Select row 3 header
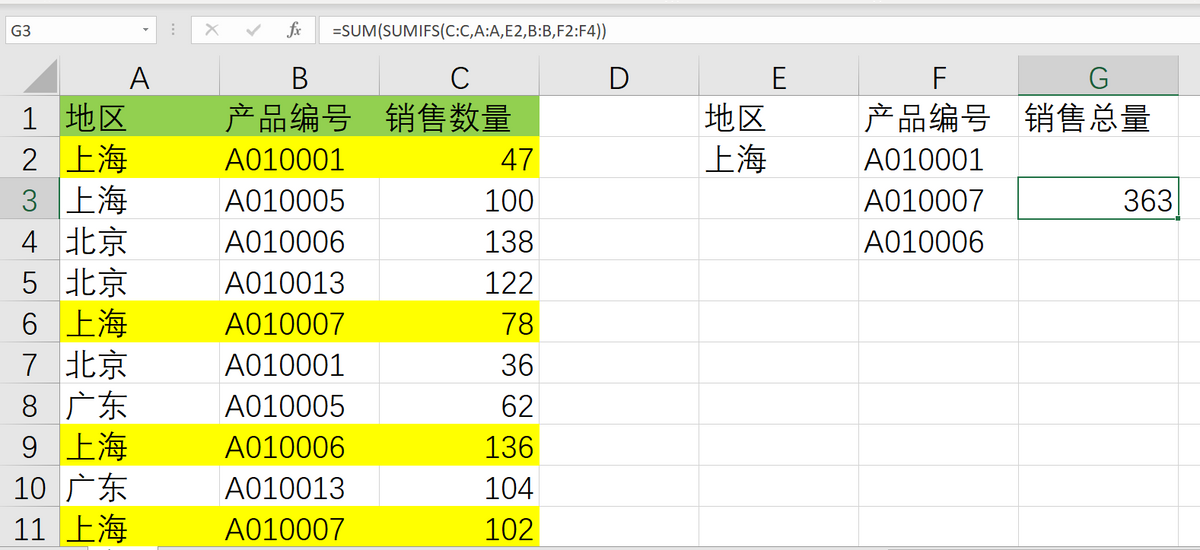1200x550 pixels. pyautogui.click(x=29, y=200)
